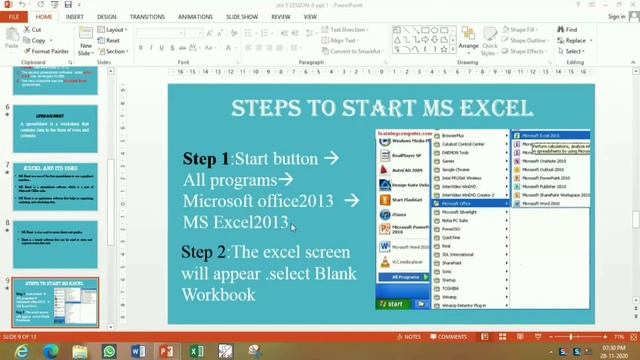Switch to the SLIDE SHOW tab
This screenshot has width=640, height=360.
coord(242,17)
